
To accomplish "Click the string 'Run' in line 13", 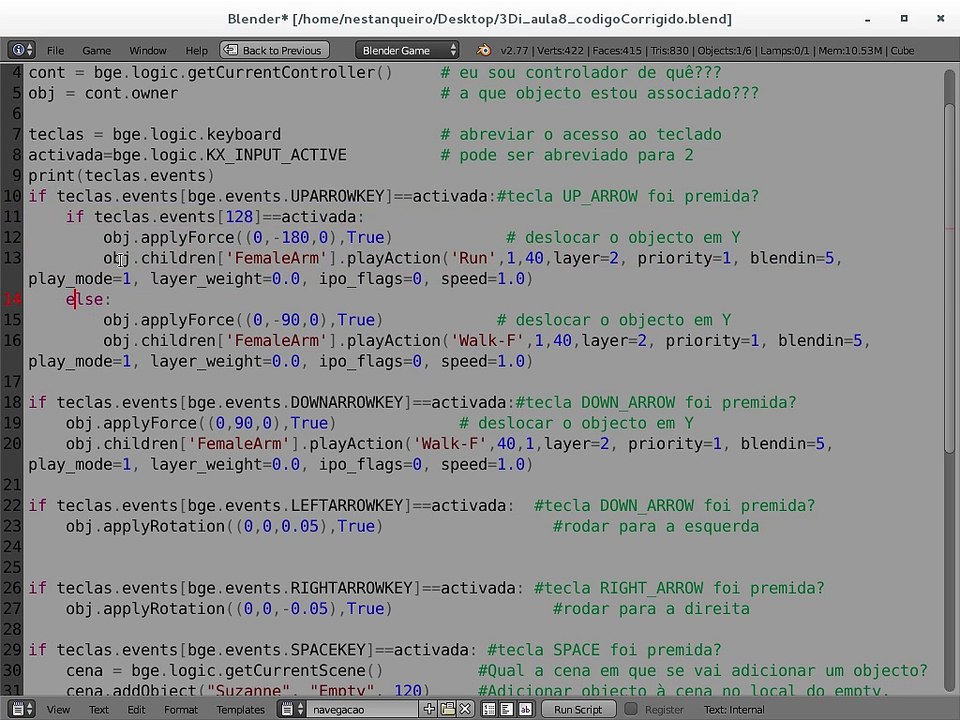I will coord(473,258).
